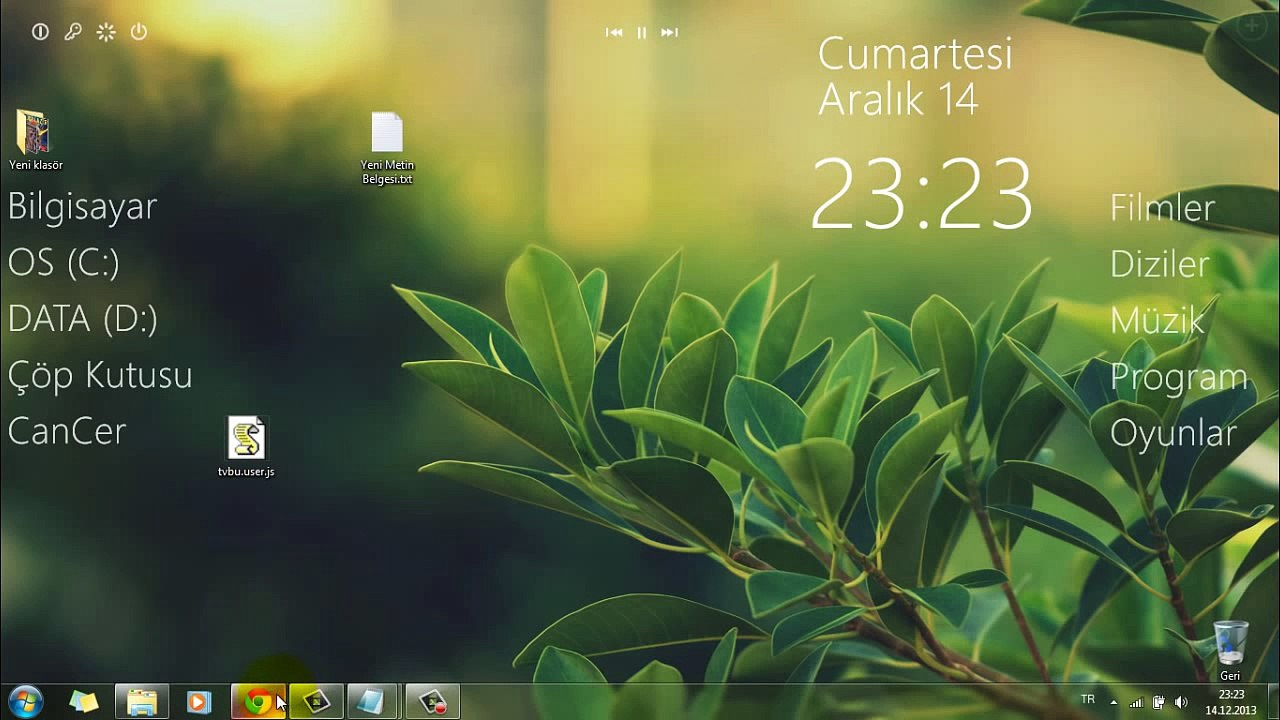Select the tvbu.user.js script file

[246, 447]
